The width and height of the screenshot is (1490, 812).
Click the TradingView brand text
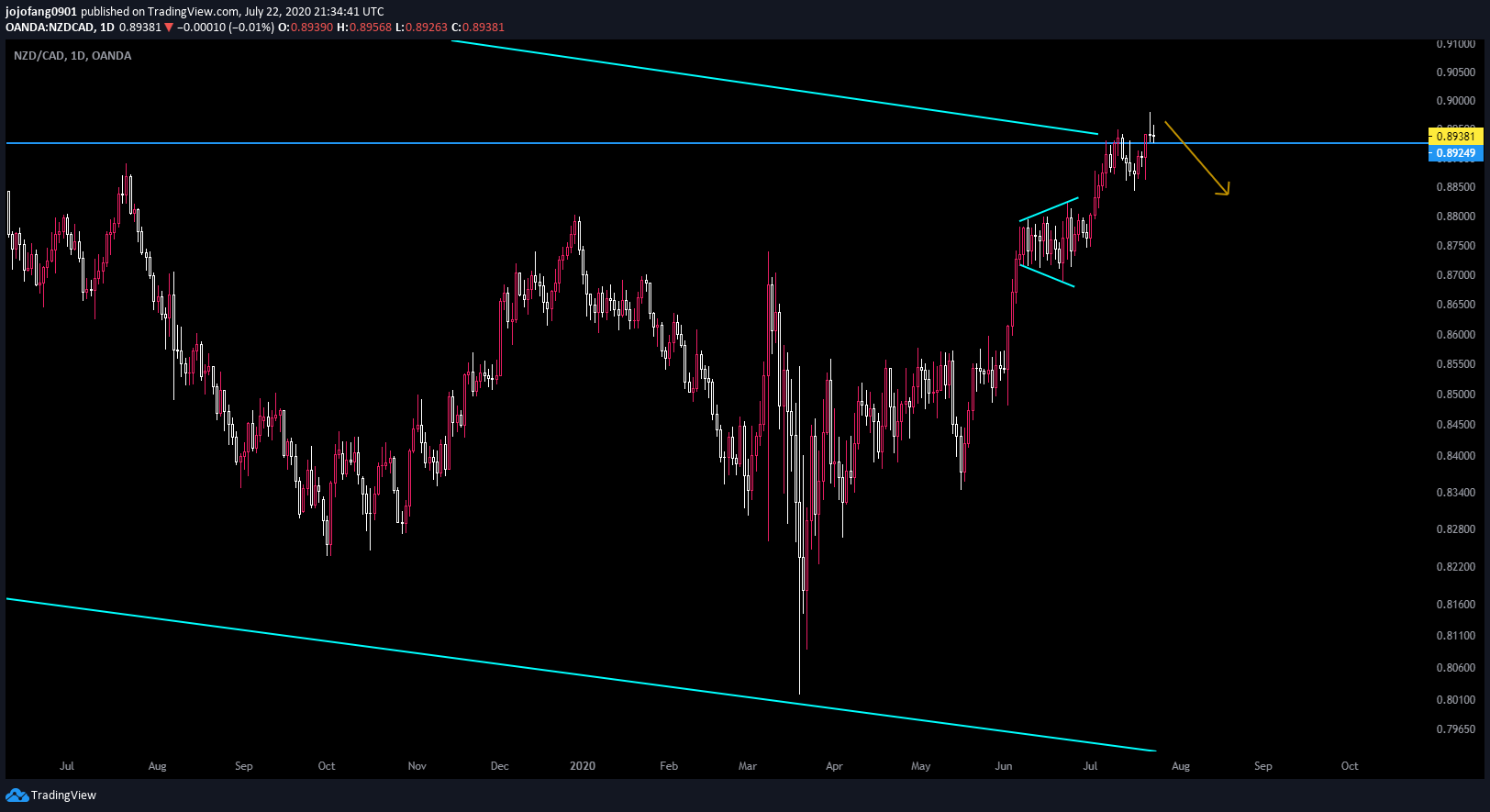click(x=63, y=795)
